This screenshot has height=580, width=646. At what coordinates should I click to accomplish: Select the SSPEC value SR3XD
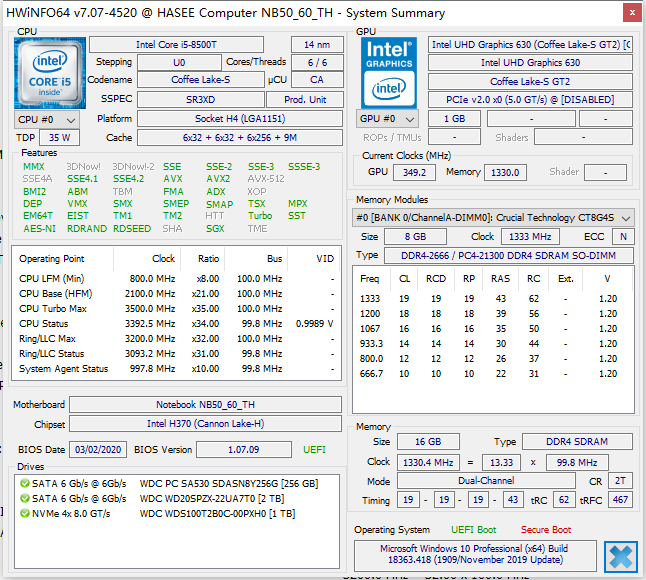click(x=201, y=100)
